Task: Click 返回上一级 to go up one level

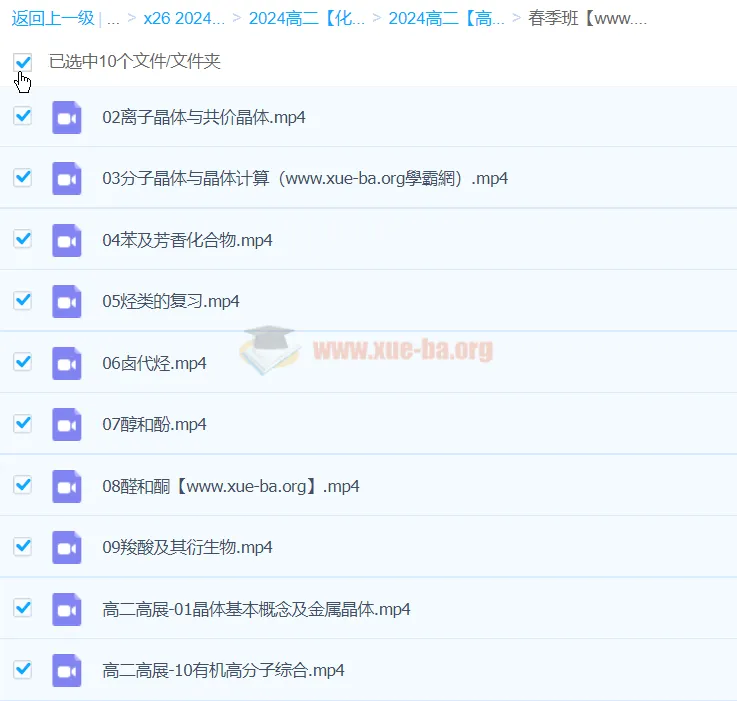Action: tap(52, 18)
